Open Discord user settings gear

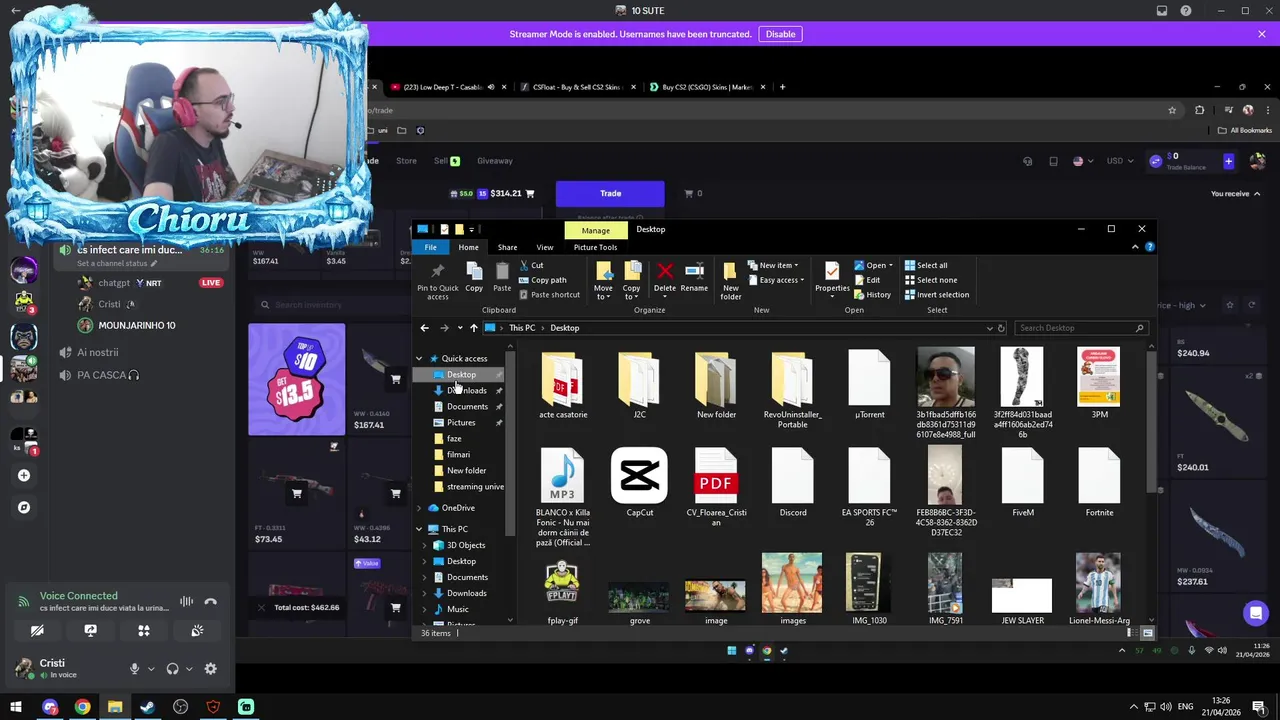[x=211, y=669]
